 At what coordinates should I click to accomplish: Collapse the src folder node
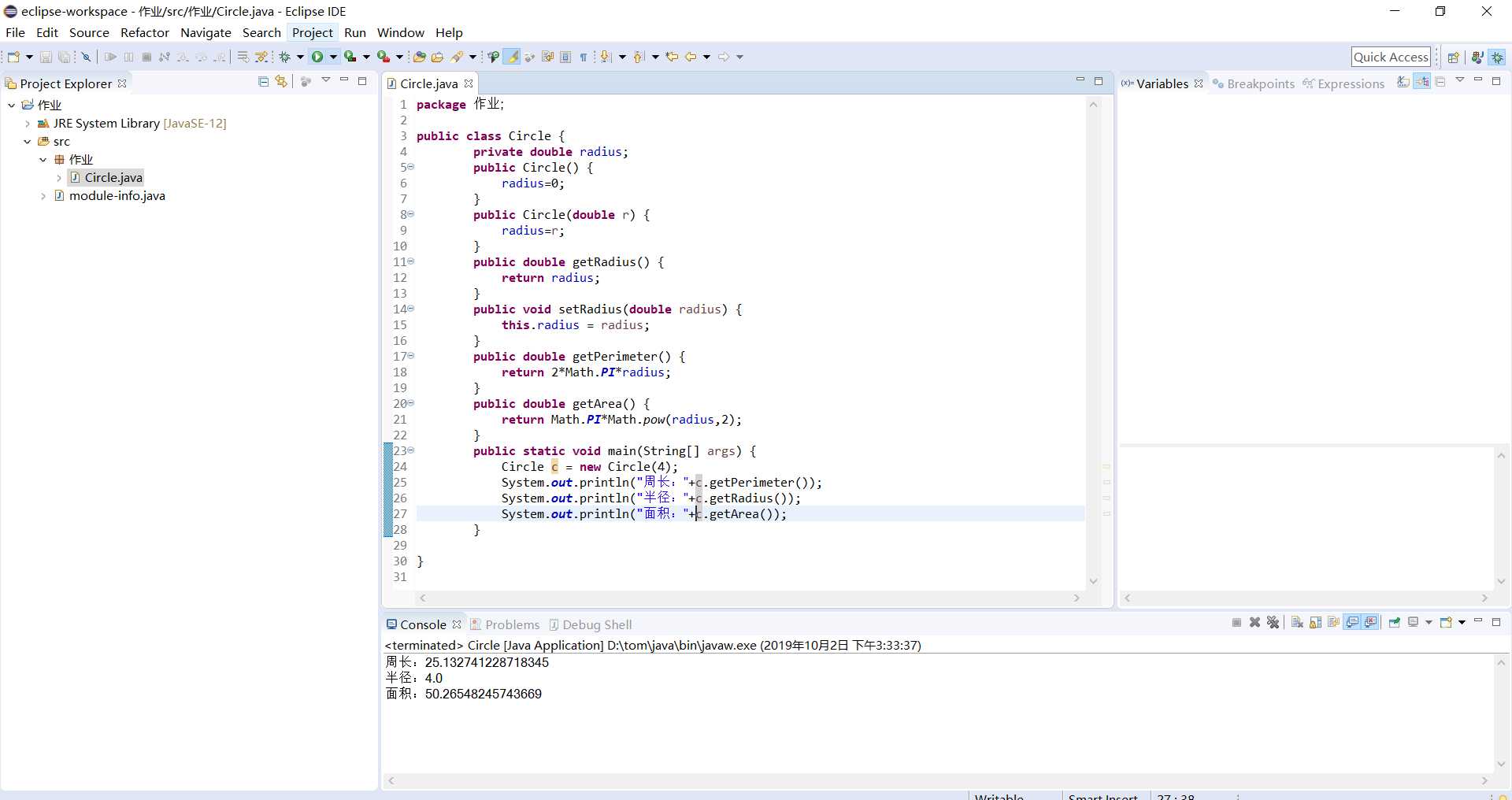pos(28,142)
